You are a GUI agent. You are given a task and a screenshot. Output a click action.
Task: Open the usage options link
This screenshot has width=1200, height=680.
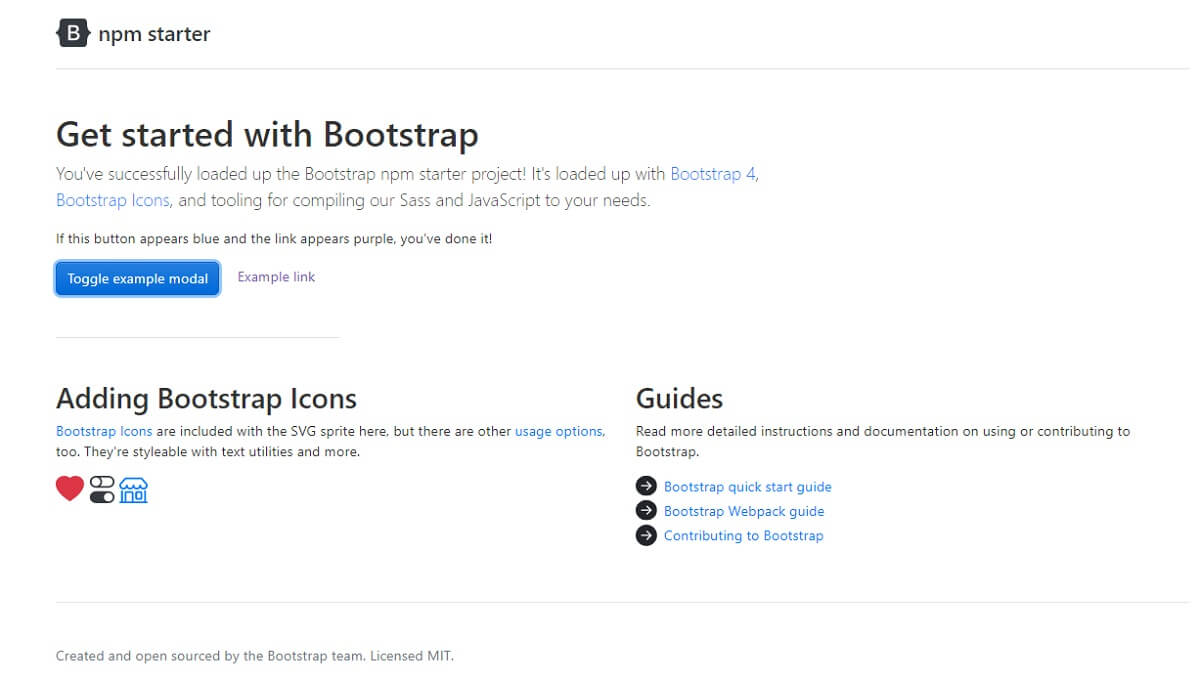[559, 431]
